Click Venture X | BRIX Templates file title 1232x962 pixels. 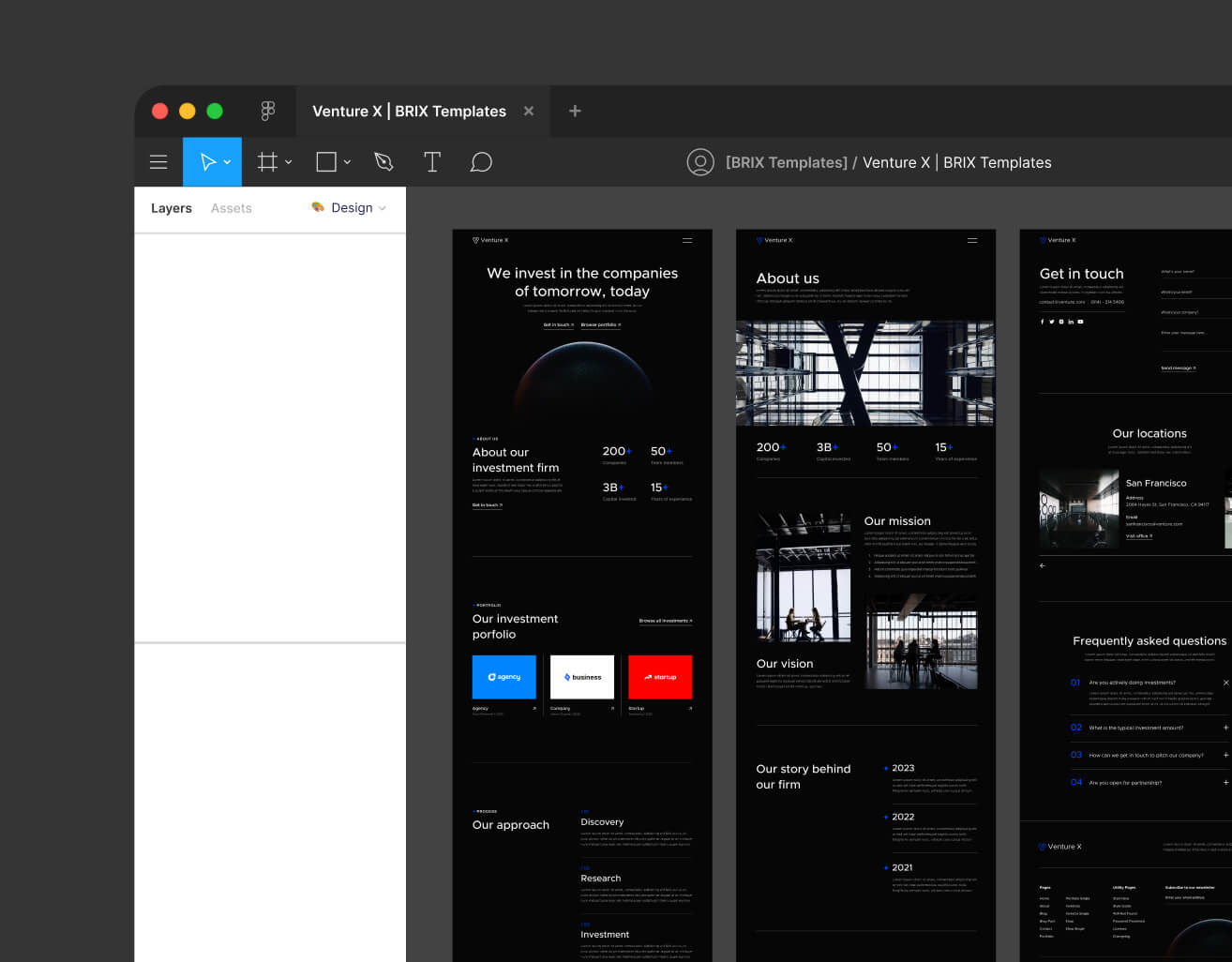click(957, 162)
